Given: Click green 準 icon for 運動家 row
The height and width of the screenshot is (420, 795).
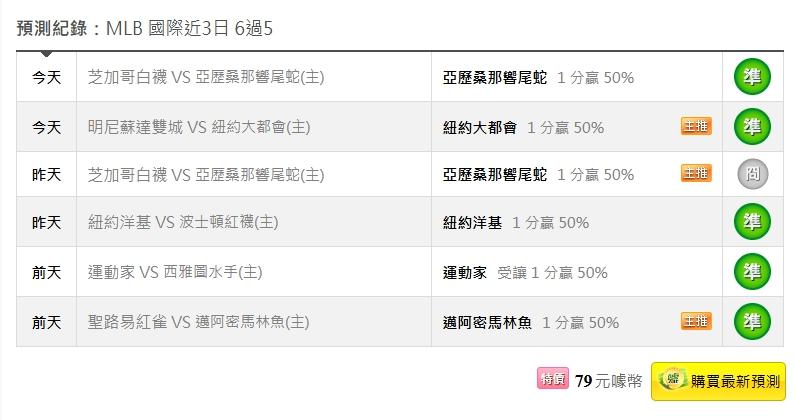Looking at the screenshot, I should click(x=752, y=271).
